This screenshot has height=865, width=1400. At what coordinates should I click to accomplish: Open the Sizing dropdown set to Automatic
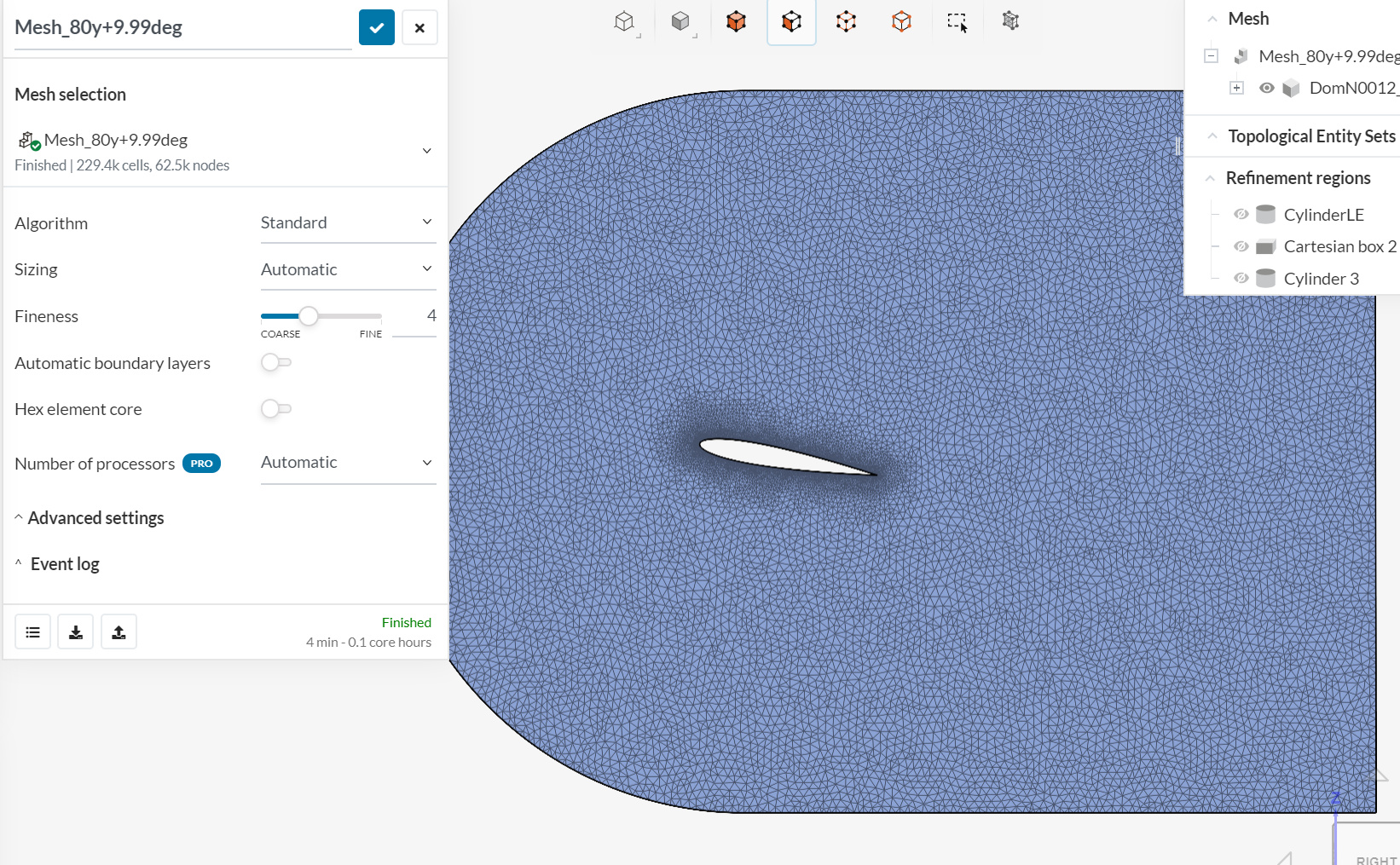click(x=348, y=270)
